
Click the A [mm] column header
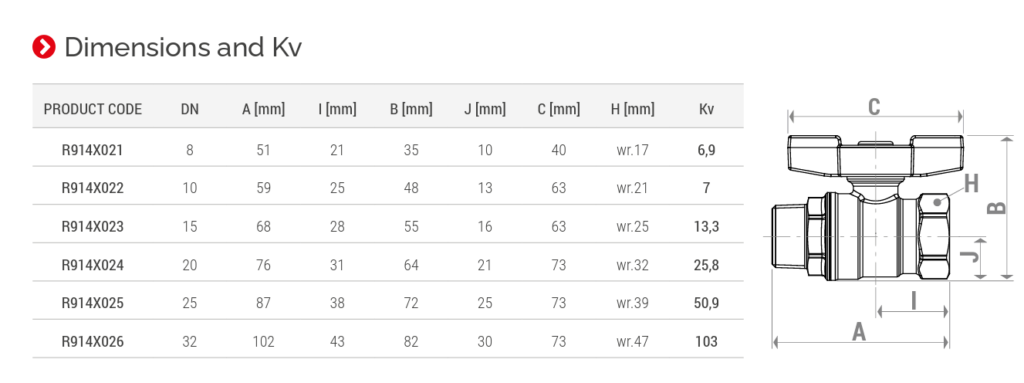pyautogui.click(x=263, y=109)
